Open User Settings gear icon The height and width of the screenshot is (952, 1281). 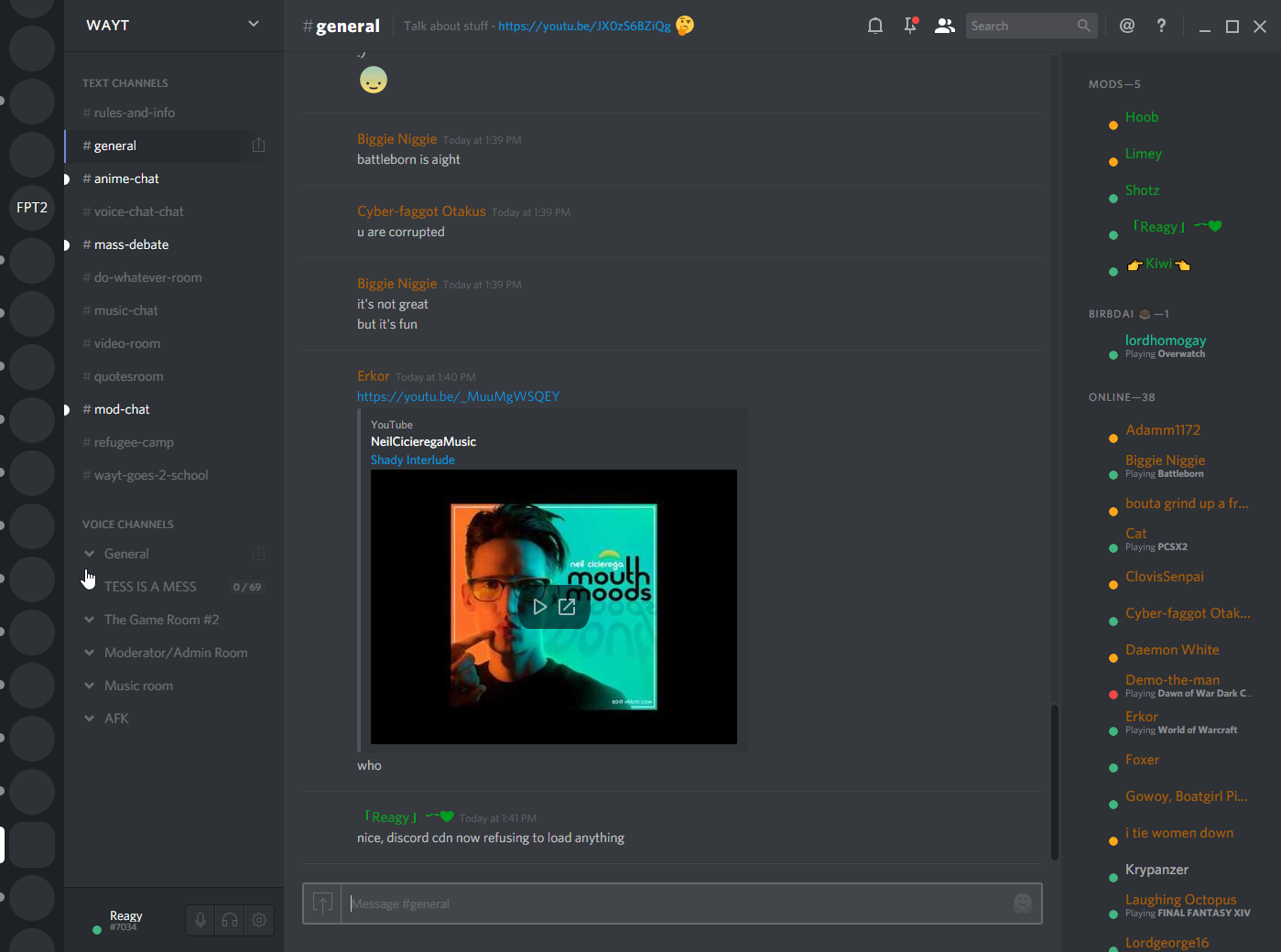[x=259, y=920]
